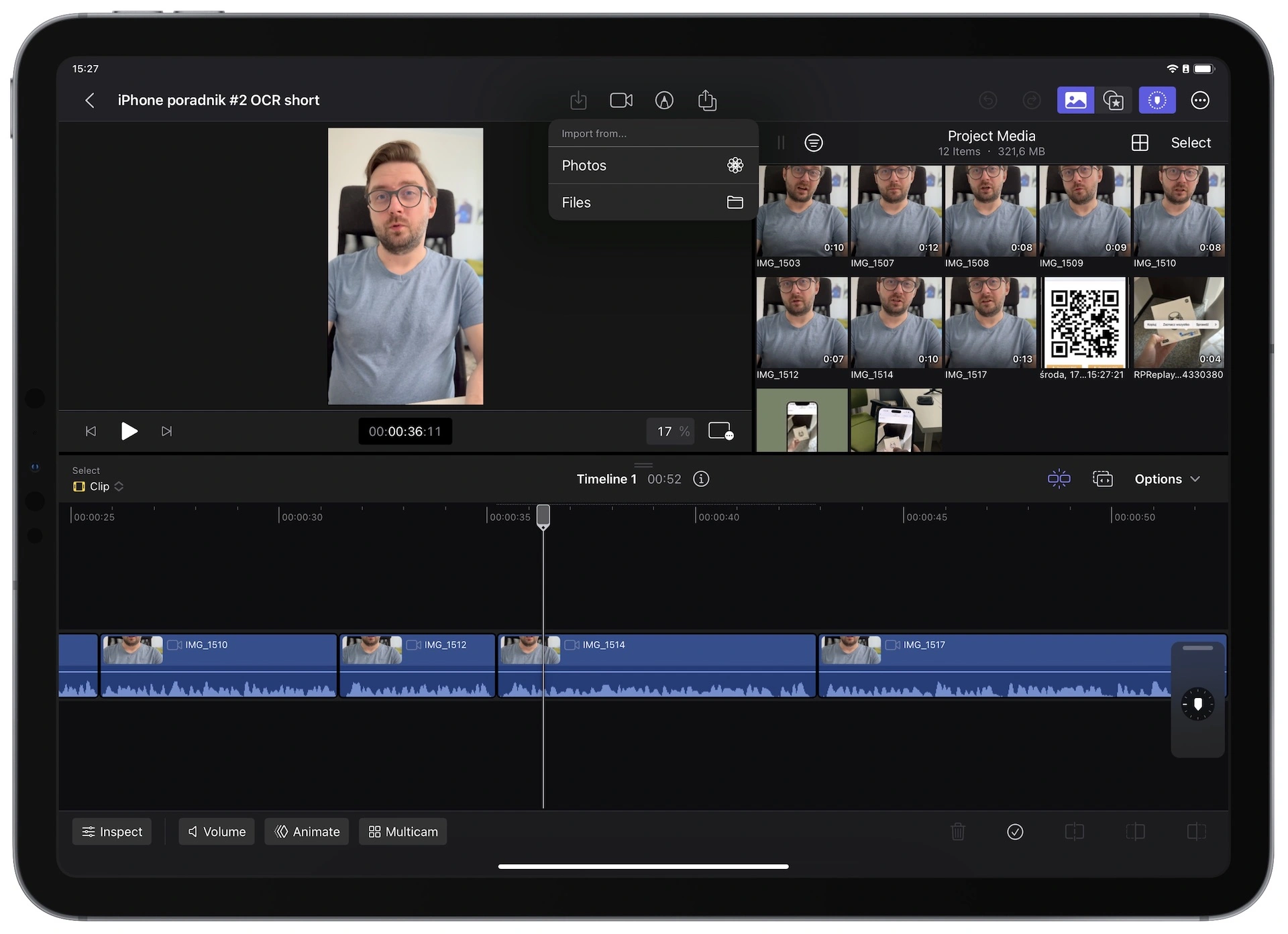Viewport: 1288px width, 934px height.
Task: Click the jog wheel panel top handle
Action: [x=1198, y=648]
